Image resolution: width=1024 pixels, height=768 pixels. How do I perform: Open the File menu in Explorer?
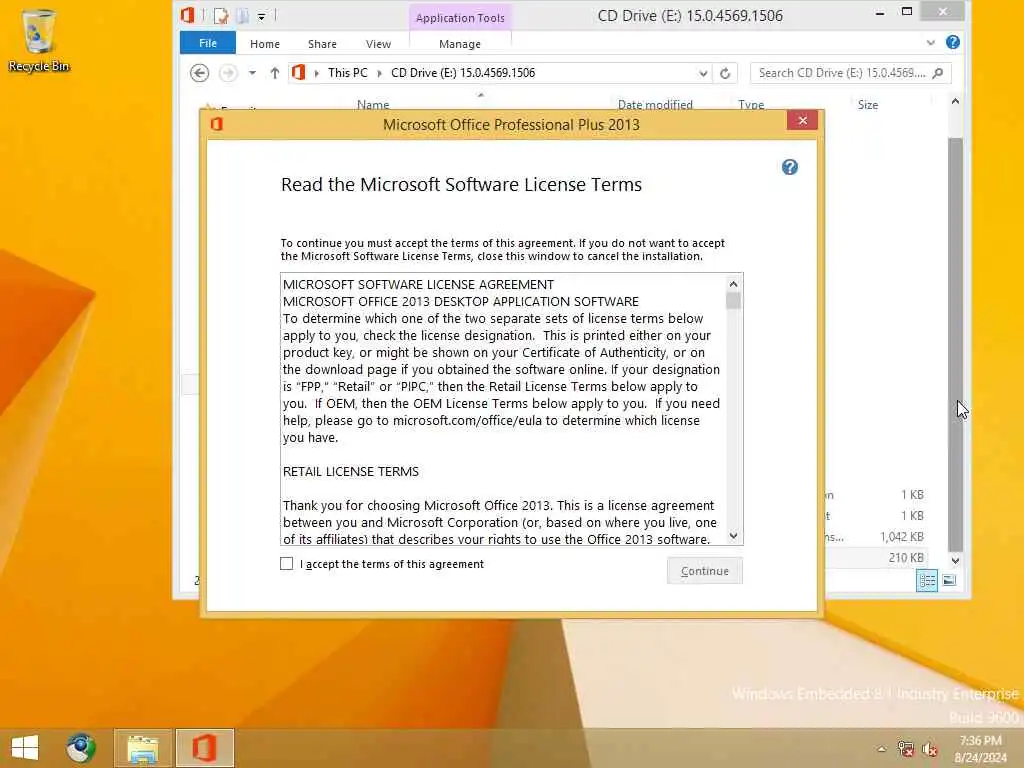pyautogui.click(x=208, y=43)
